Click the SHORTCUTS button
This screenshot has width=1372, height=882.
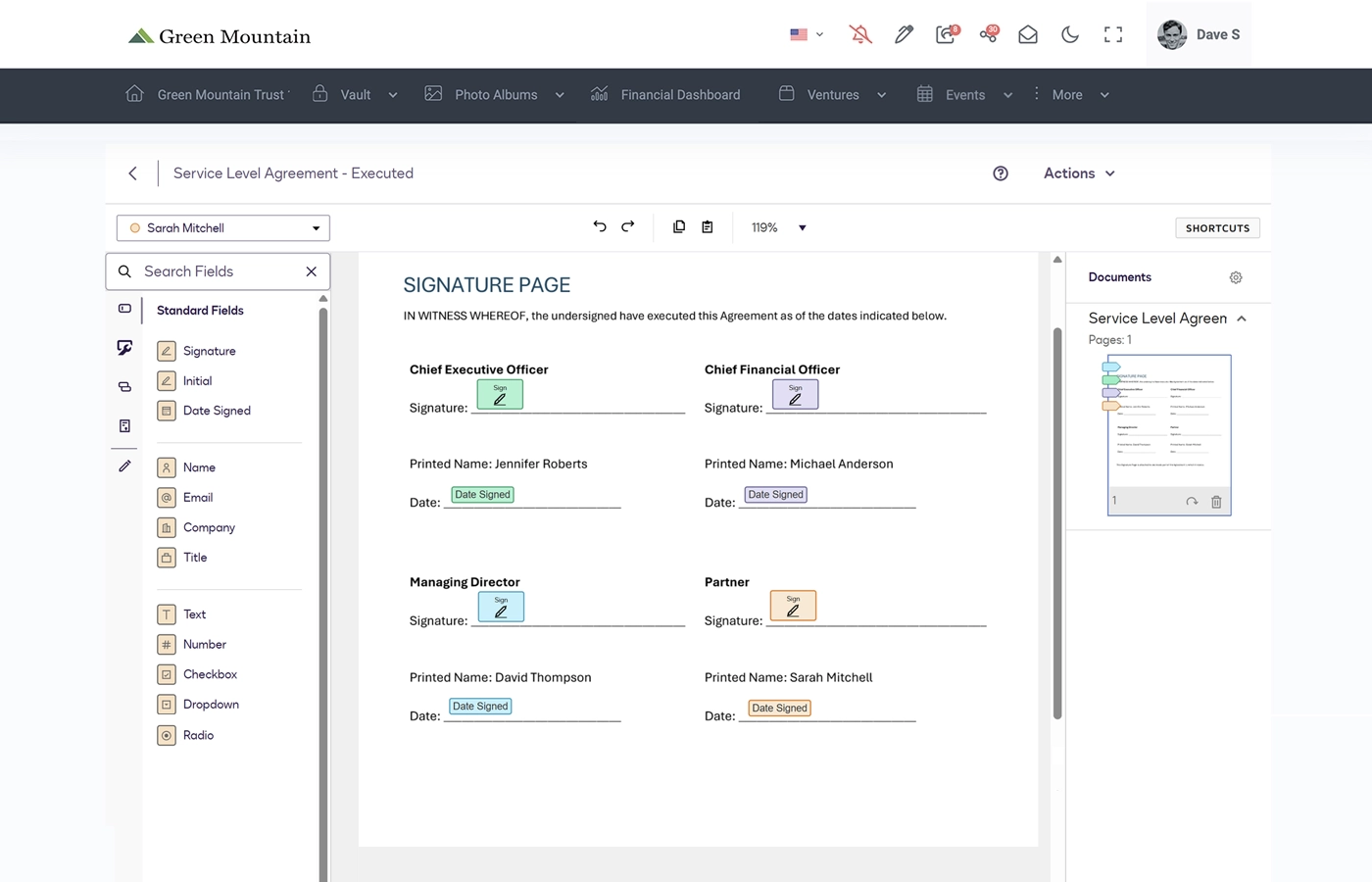click(x=1217, y=228)
